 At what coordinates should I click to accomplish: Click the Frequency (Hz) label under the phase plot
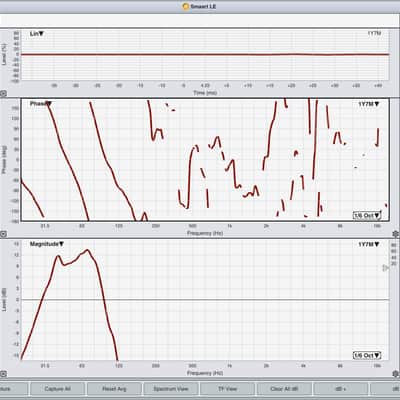point(205,233)
